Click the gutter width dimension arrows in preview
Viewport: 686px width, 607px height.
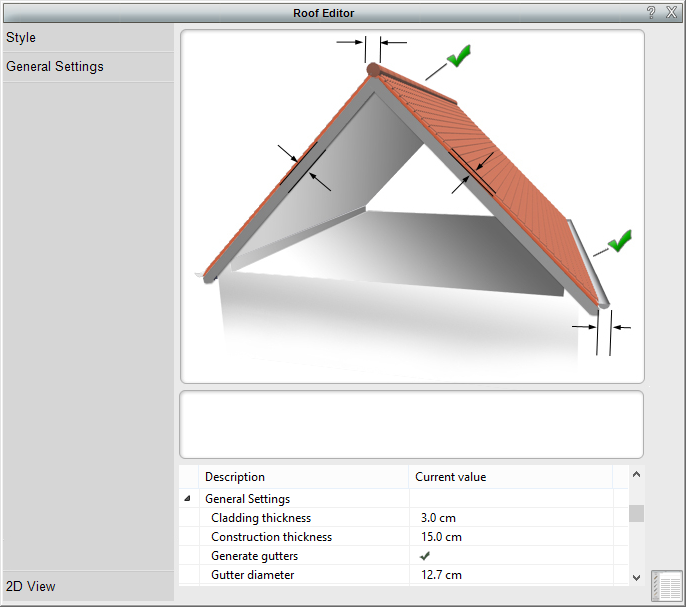602,333
